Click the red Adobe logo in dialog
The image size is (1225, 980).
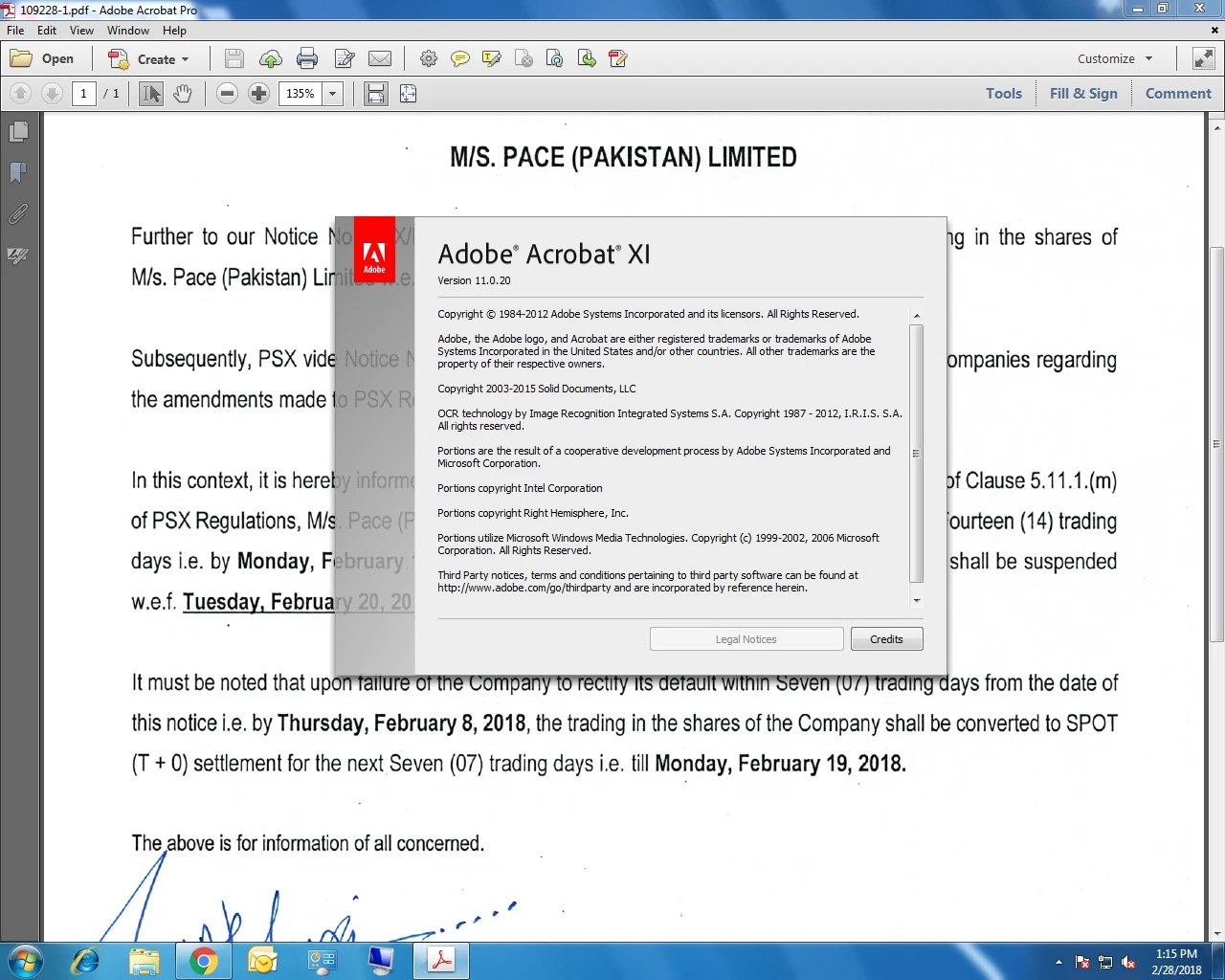pos(374,249)
